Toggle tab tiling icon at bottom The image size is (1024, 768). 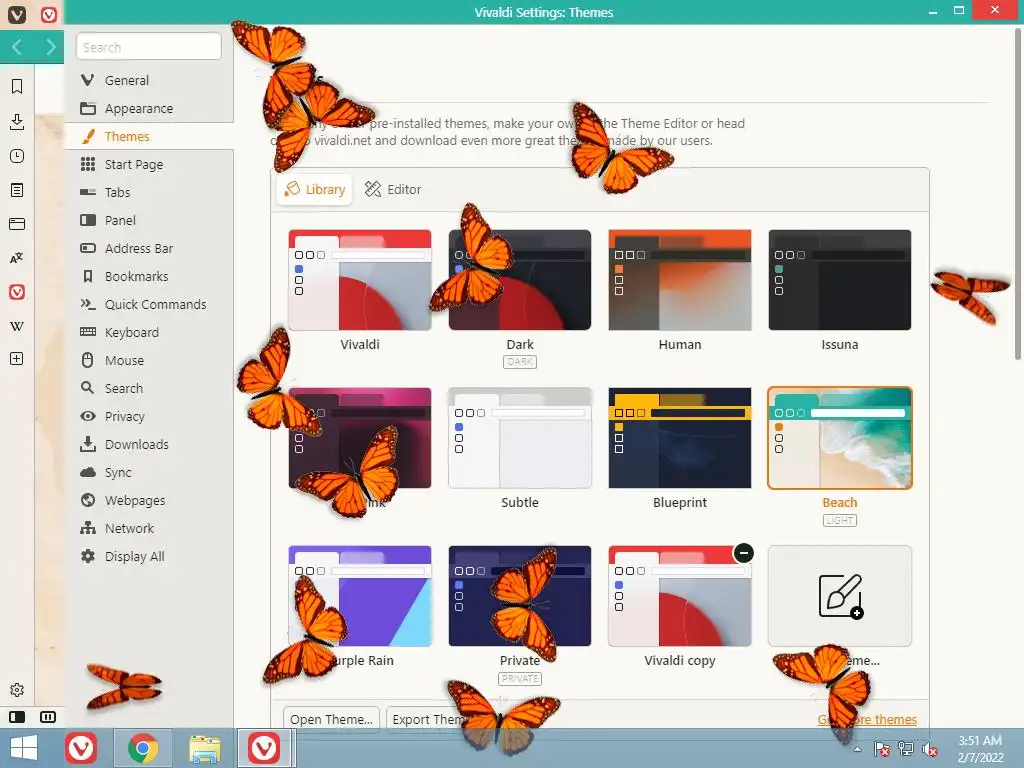tap(48, 717)
